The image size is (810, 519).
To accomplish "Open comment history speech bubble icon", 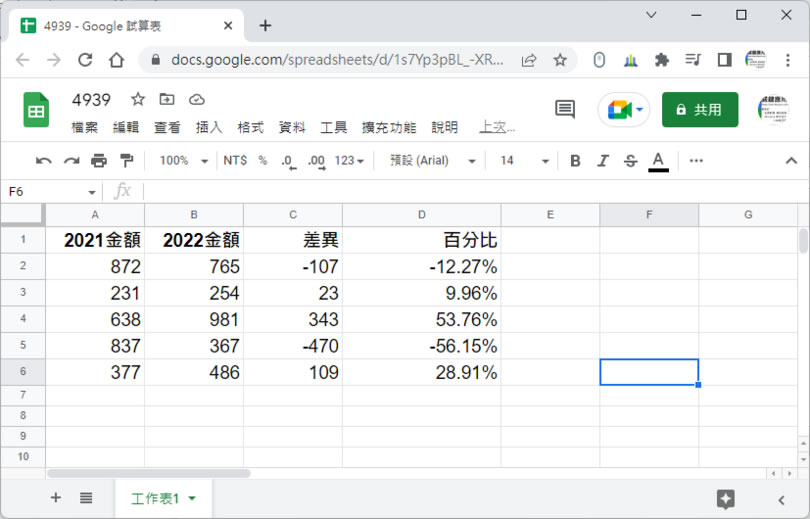I will click(x=565, y=110).
